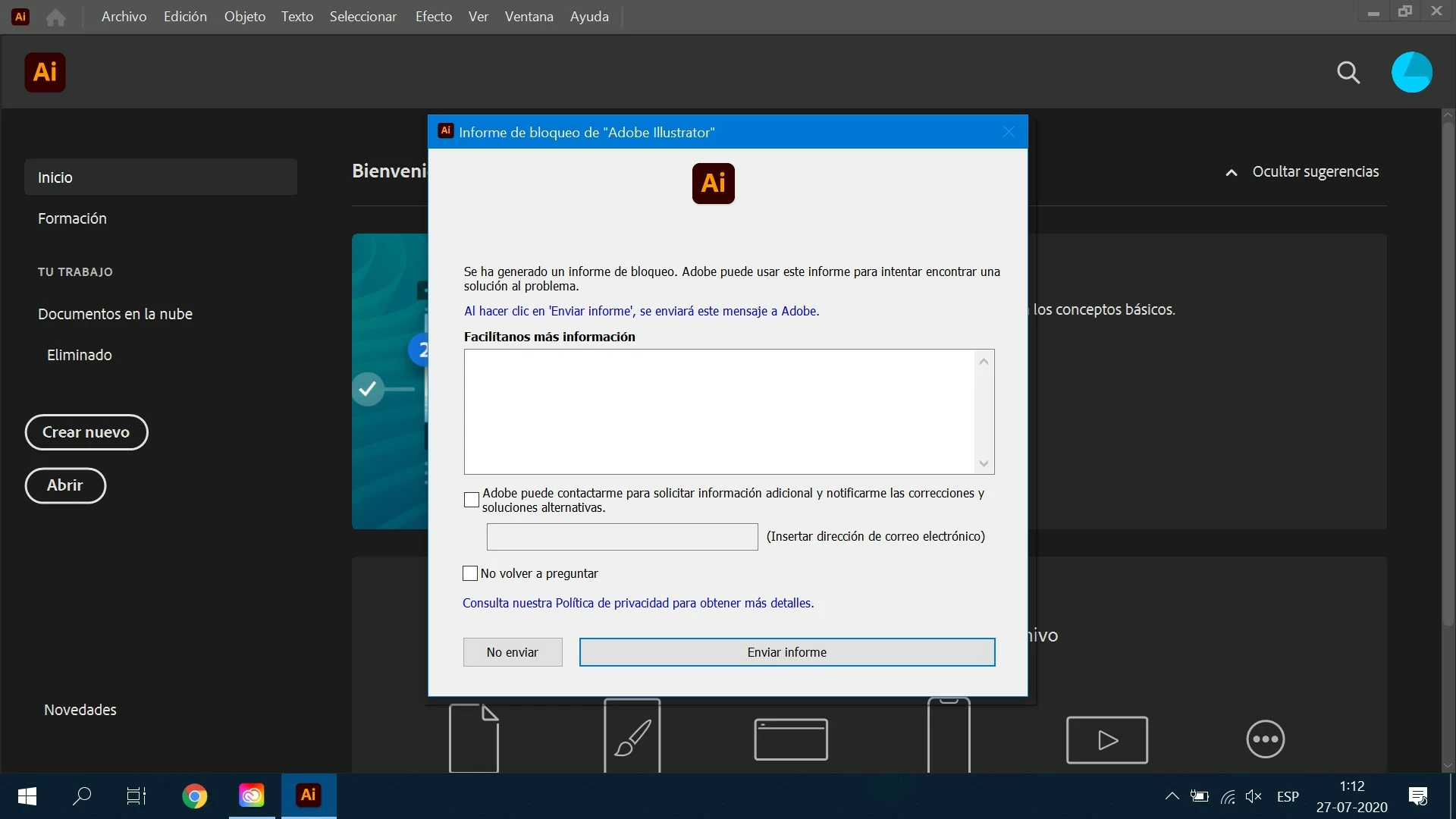Open the Archivo menu
This screenshot has width=1456, height=819.
124,17
